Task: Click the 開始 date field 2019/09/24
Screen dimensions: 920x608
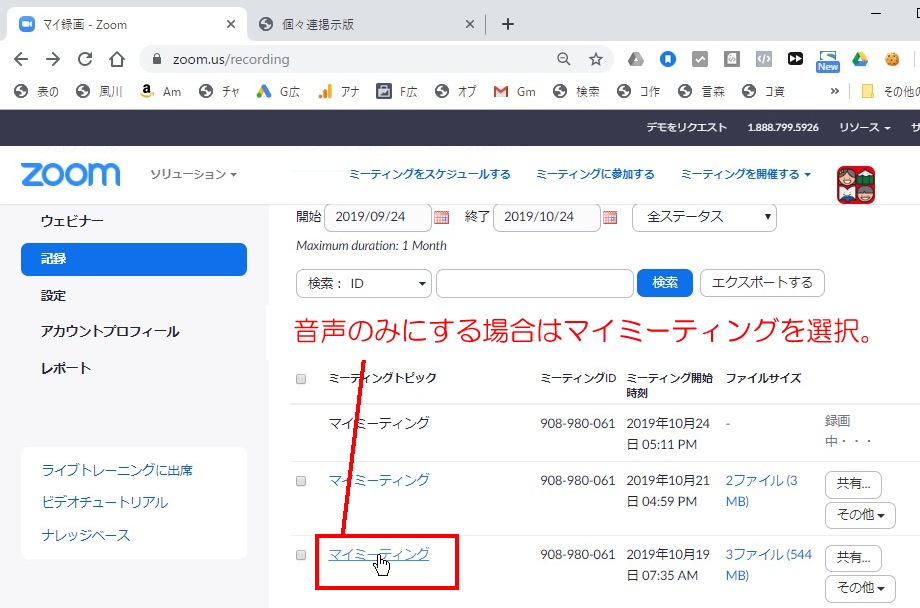Action: tap(378, 217)
